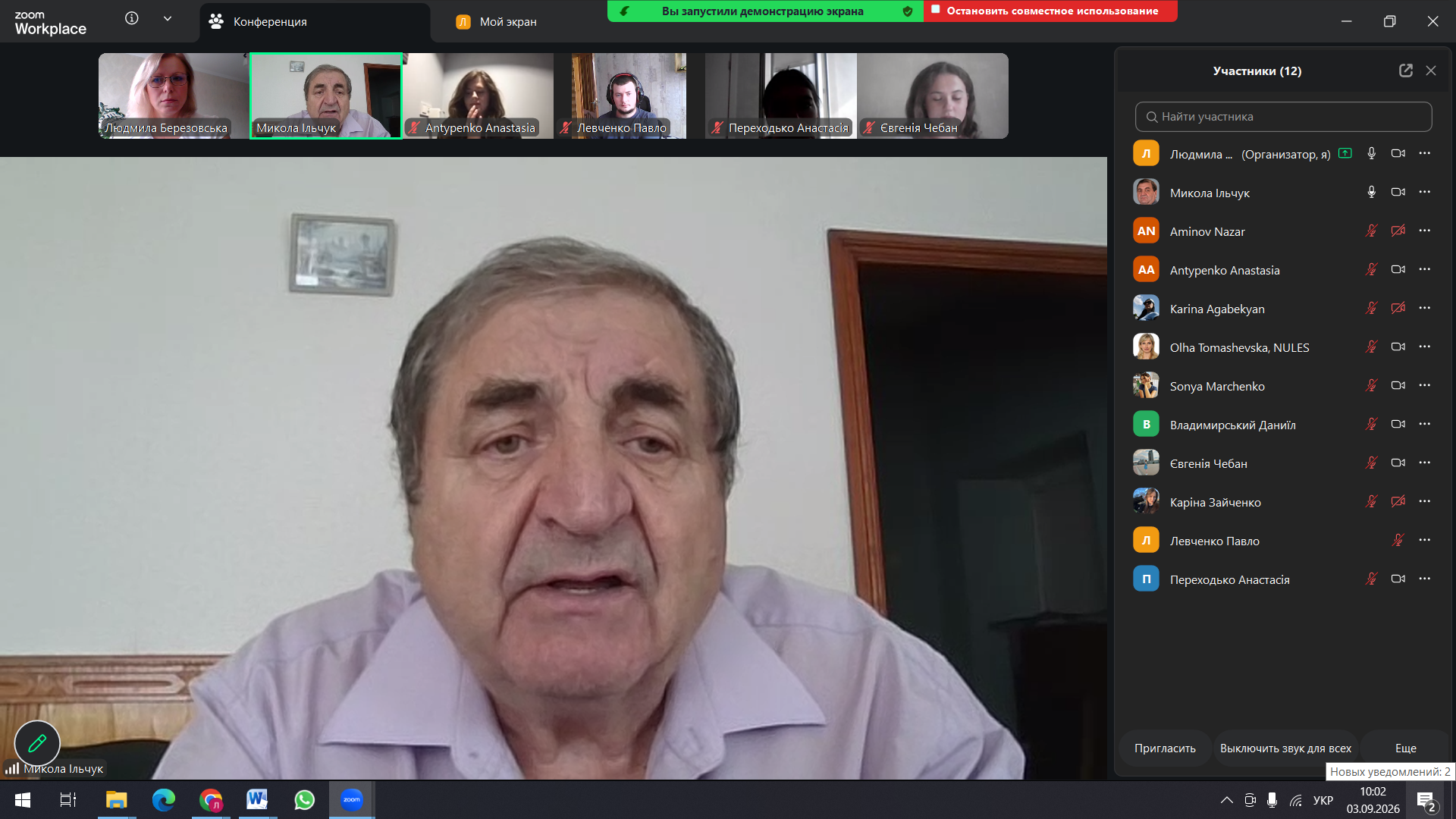Image resolution: width=1456 pixels, height=819 pixels.
Task: Open more options for Sonya Marchenko
Action: [x=1425, y=385]
